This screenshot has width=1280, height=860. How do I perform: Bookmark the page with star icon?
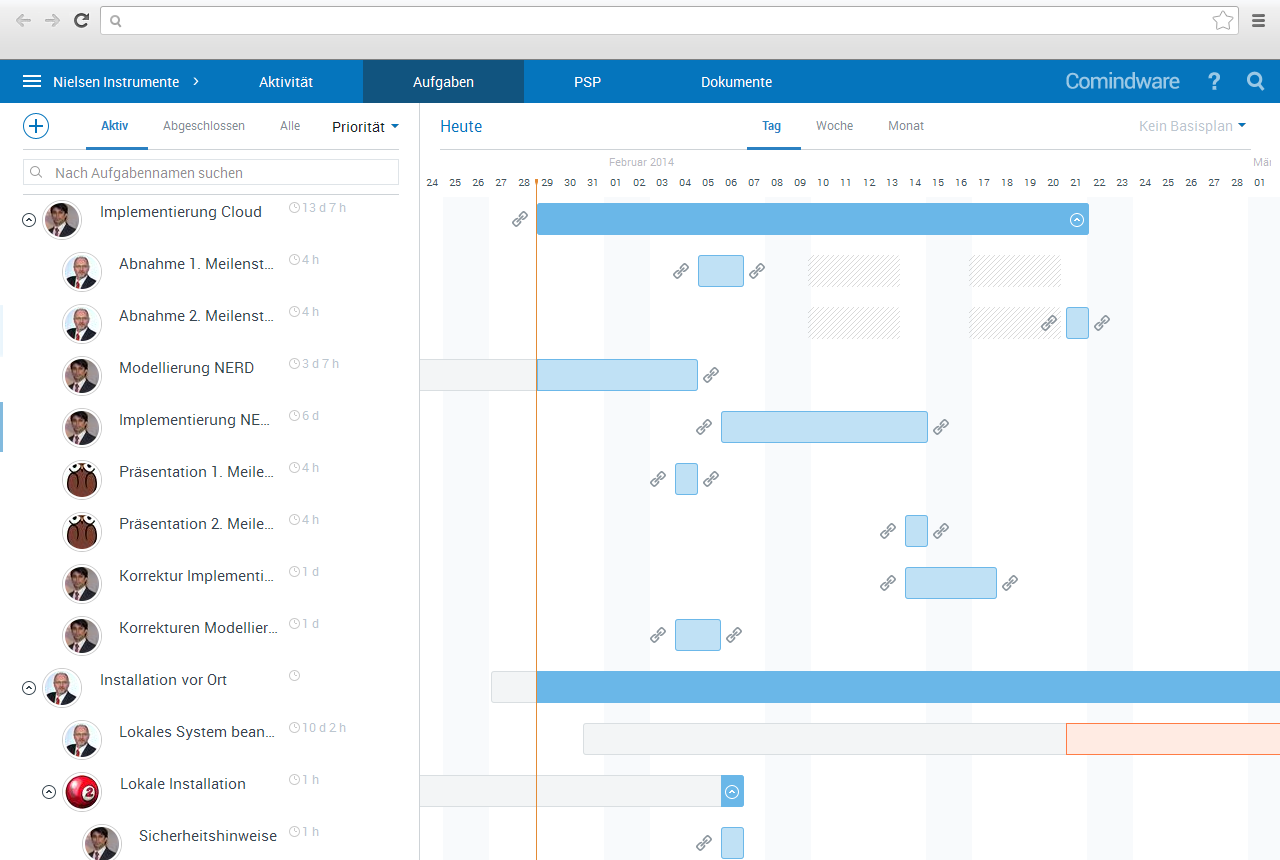[1222, 20]
